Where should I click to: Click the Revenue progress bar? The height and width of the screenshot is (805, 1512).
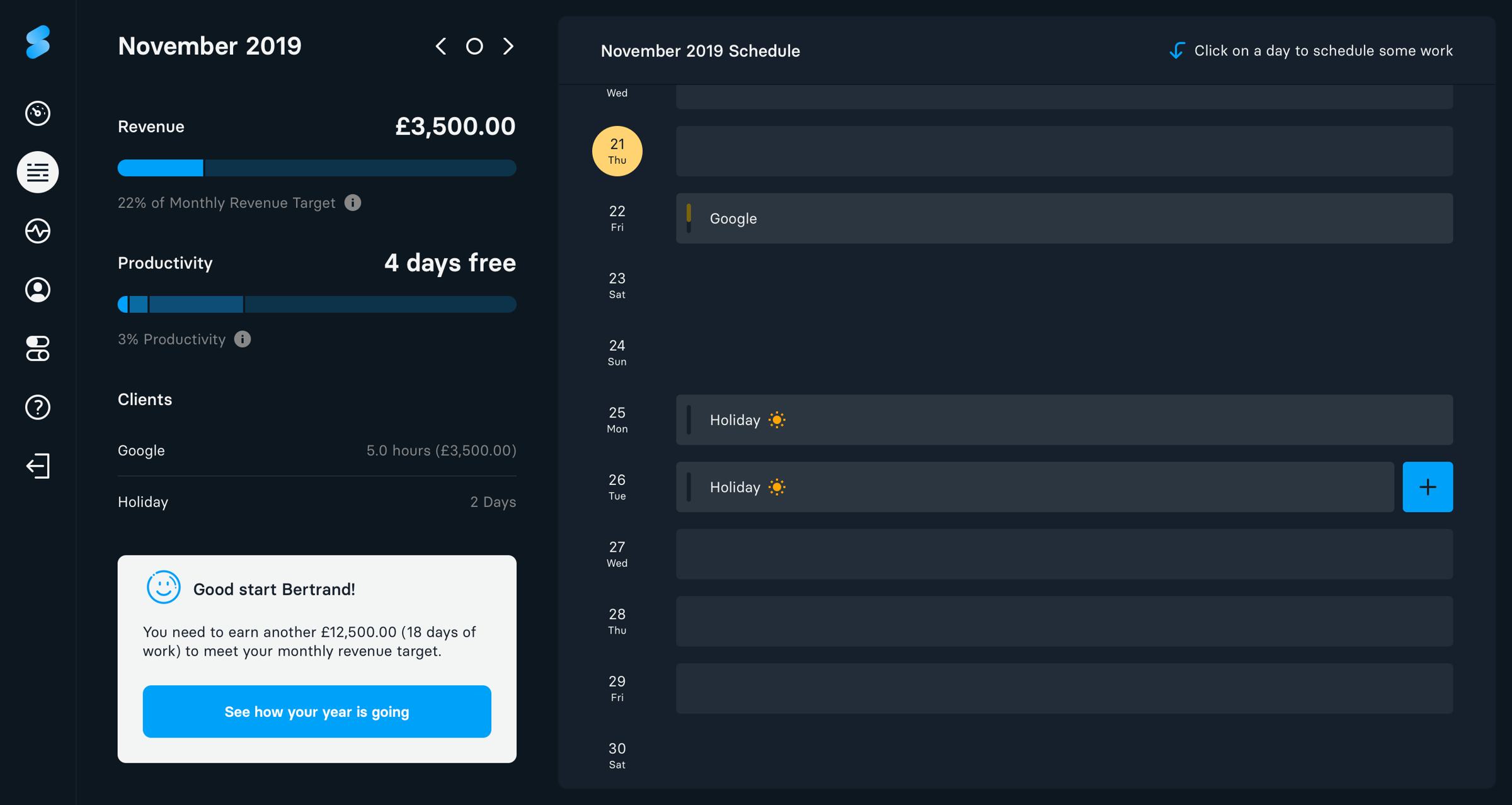click(317, 168)
